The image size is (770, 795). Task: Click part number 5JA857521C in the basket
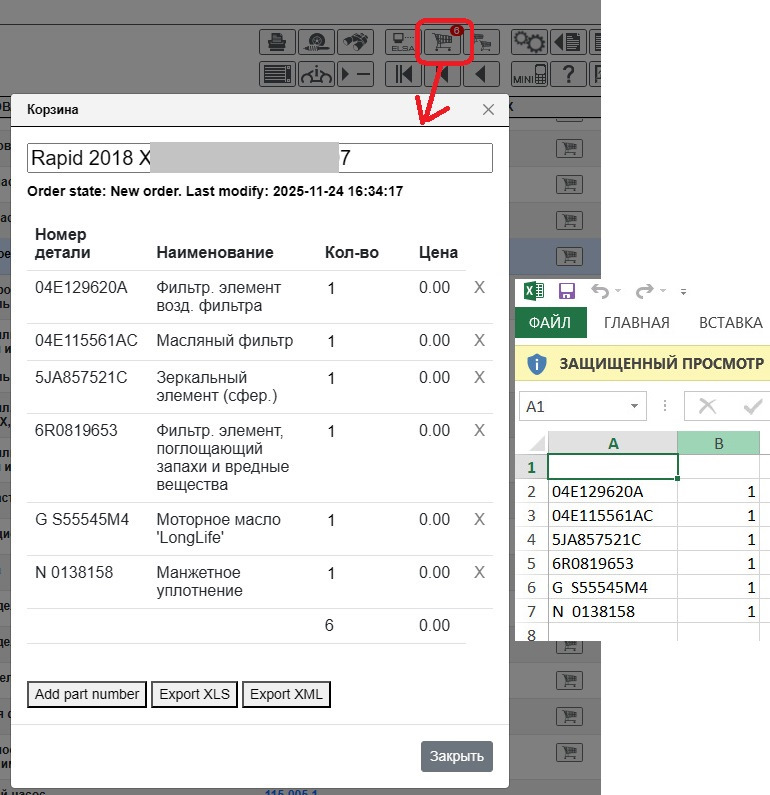pyautogui.click(x=81, y=377)
